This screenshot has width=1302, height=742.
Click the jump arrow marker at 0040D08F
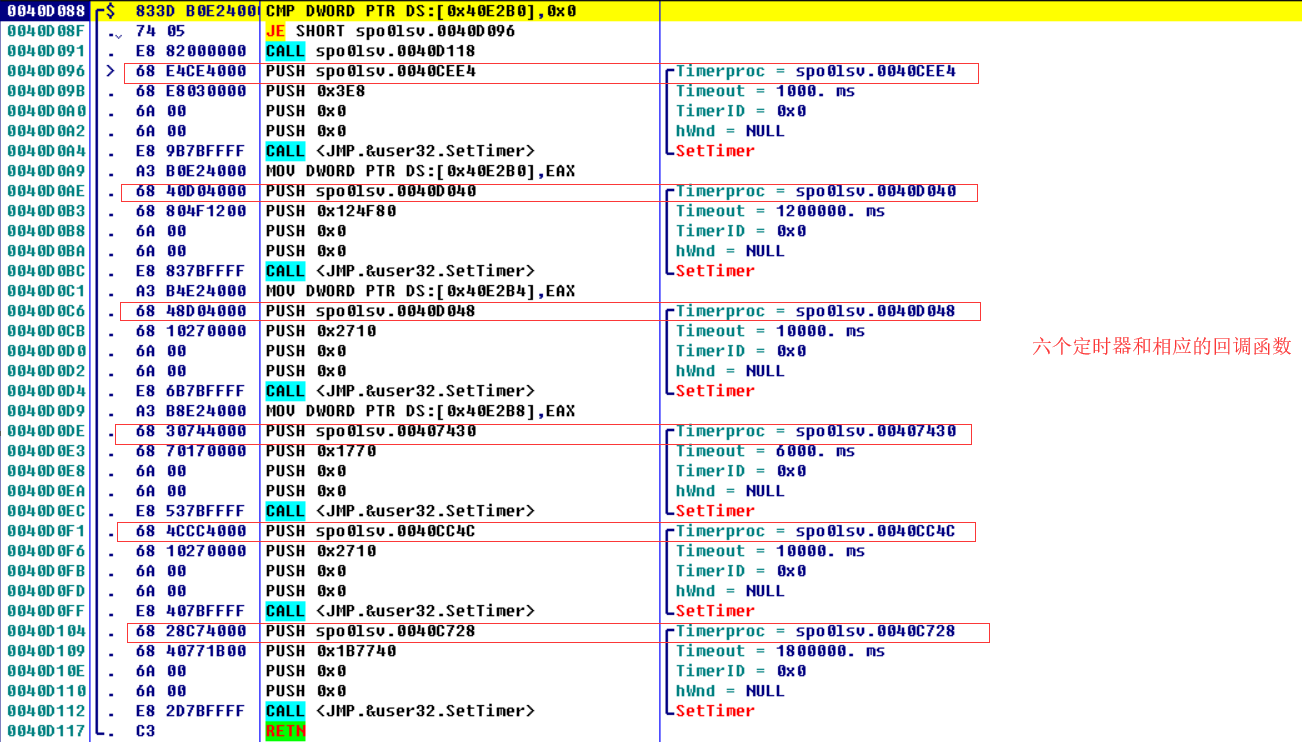point(117,34)
